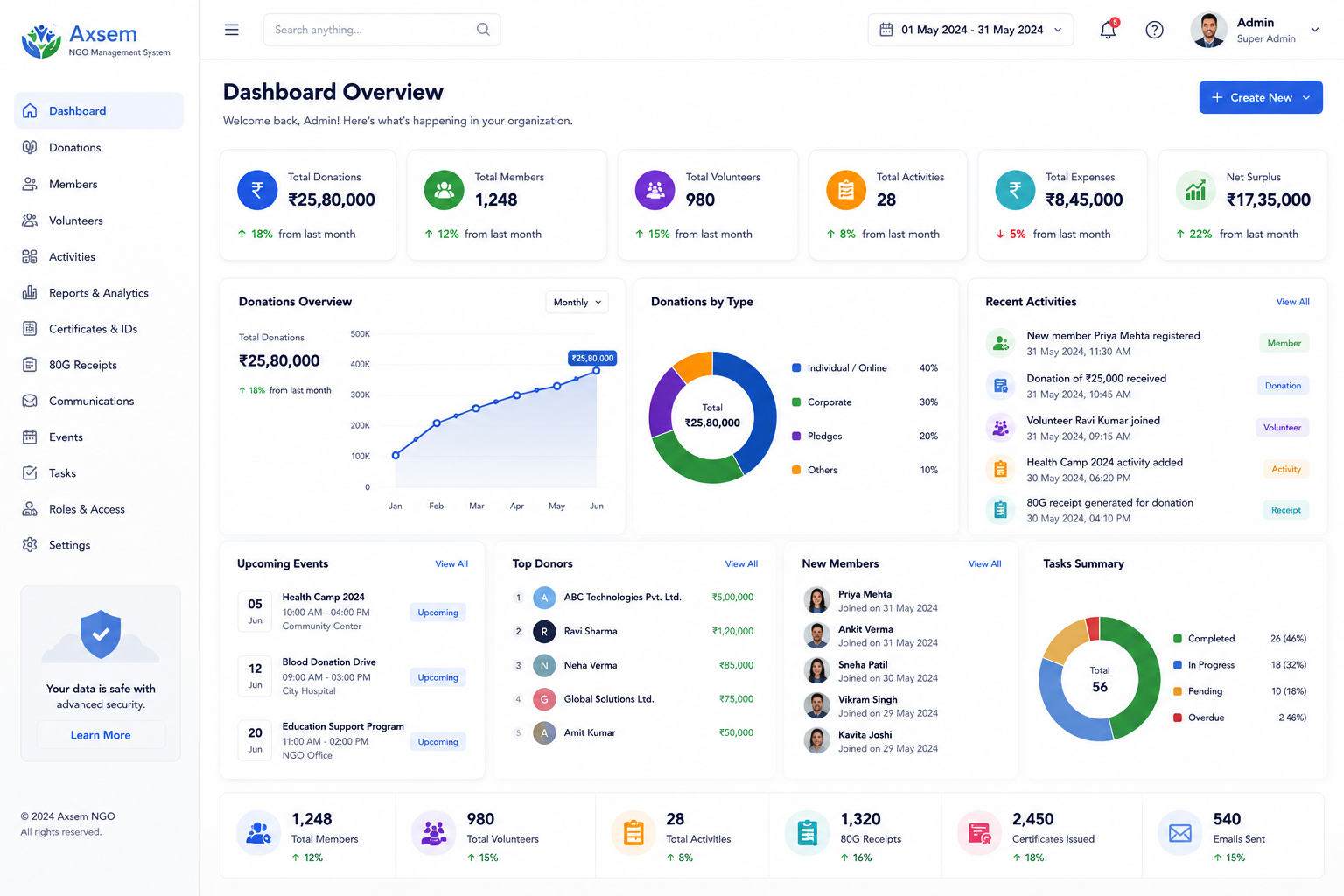1344x896 pixels.
Task: Click the Corporate green legend swatch
Action: (796, 402)
